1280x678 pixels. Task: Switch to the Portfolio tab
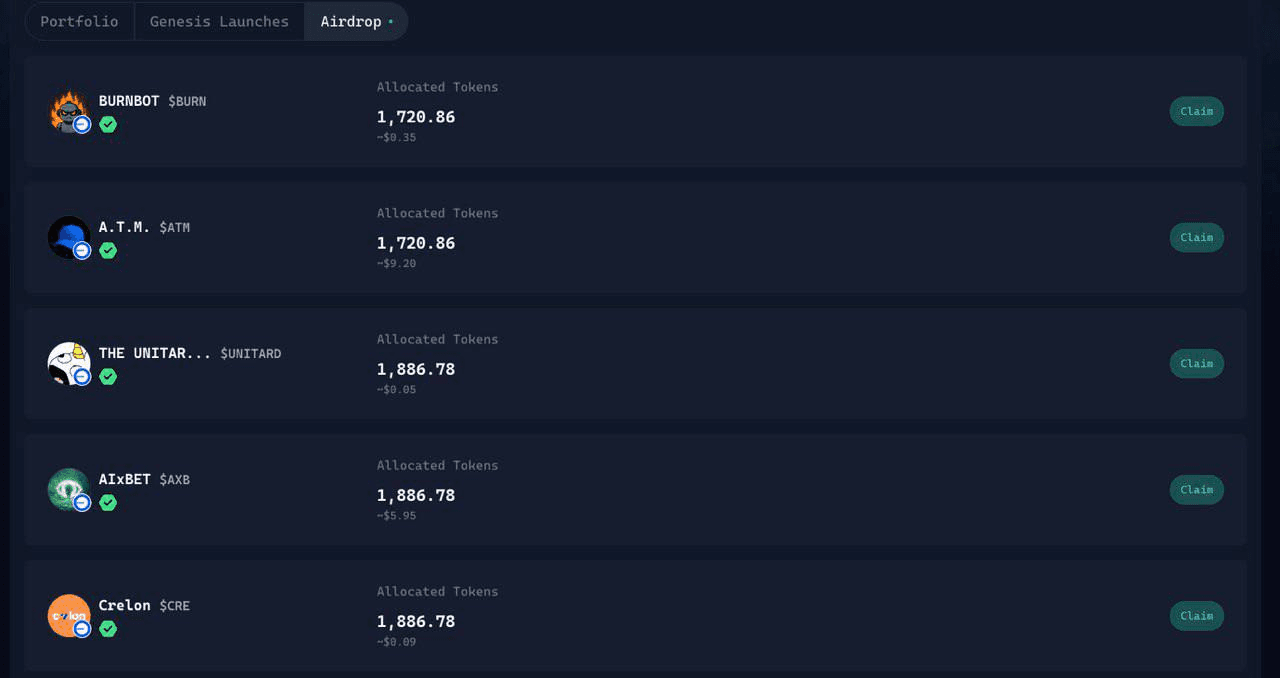tap(79, 21)
